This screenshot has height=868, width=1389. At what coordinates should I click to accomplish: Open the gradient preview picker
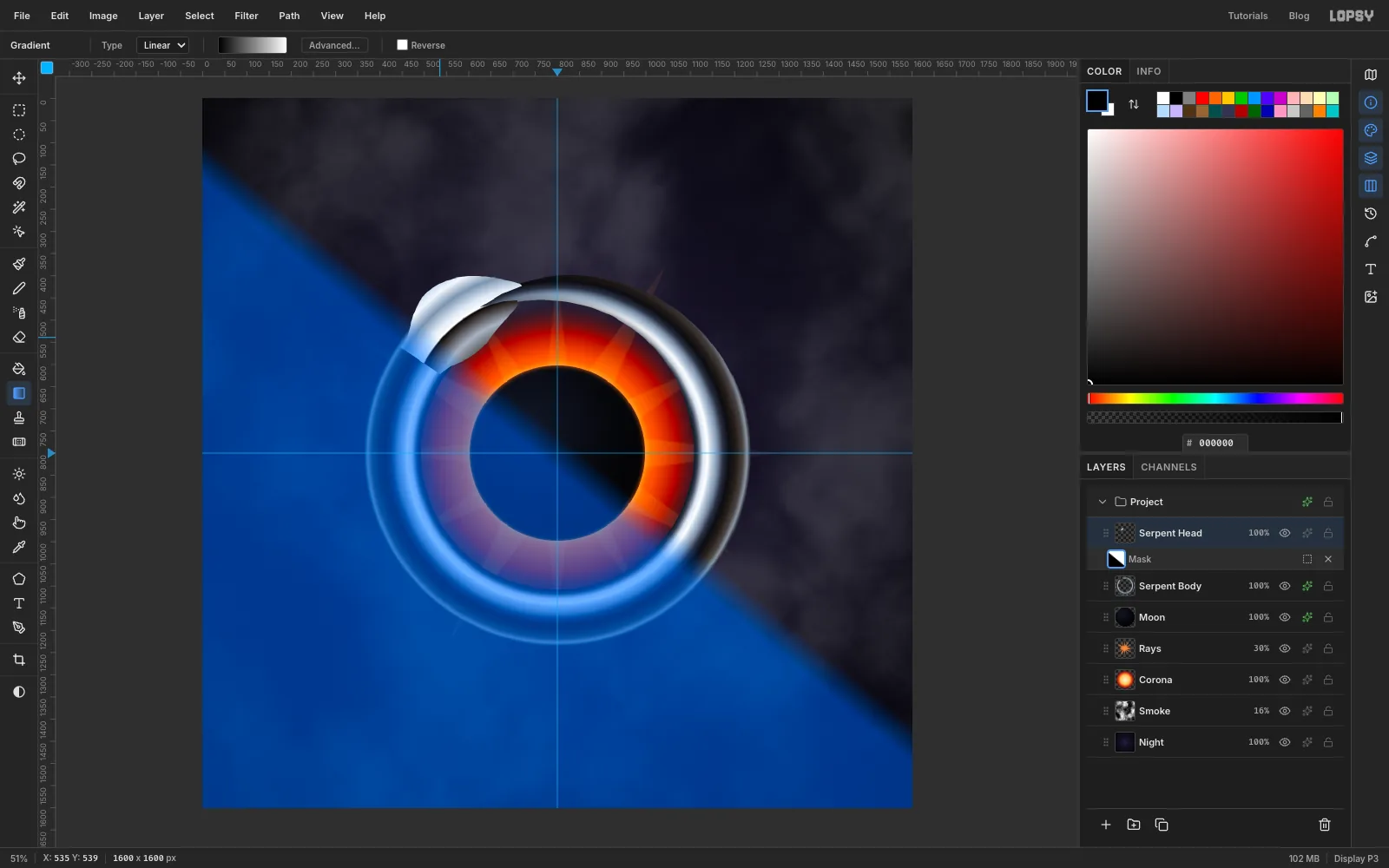click(253, 45)
